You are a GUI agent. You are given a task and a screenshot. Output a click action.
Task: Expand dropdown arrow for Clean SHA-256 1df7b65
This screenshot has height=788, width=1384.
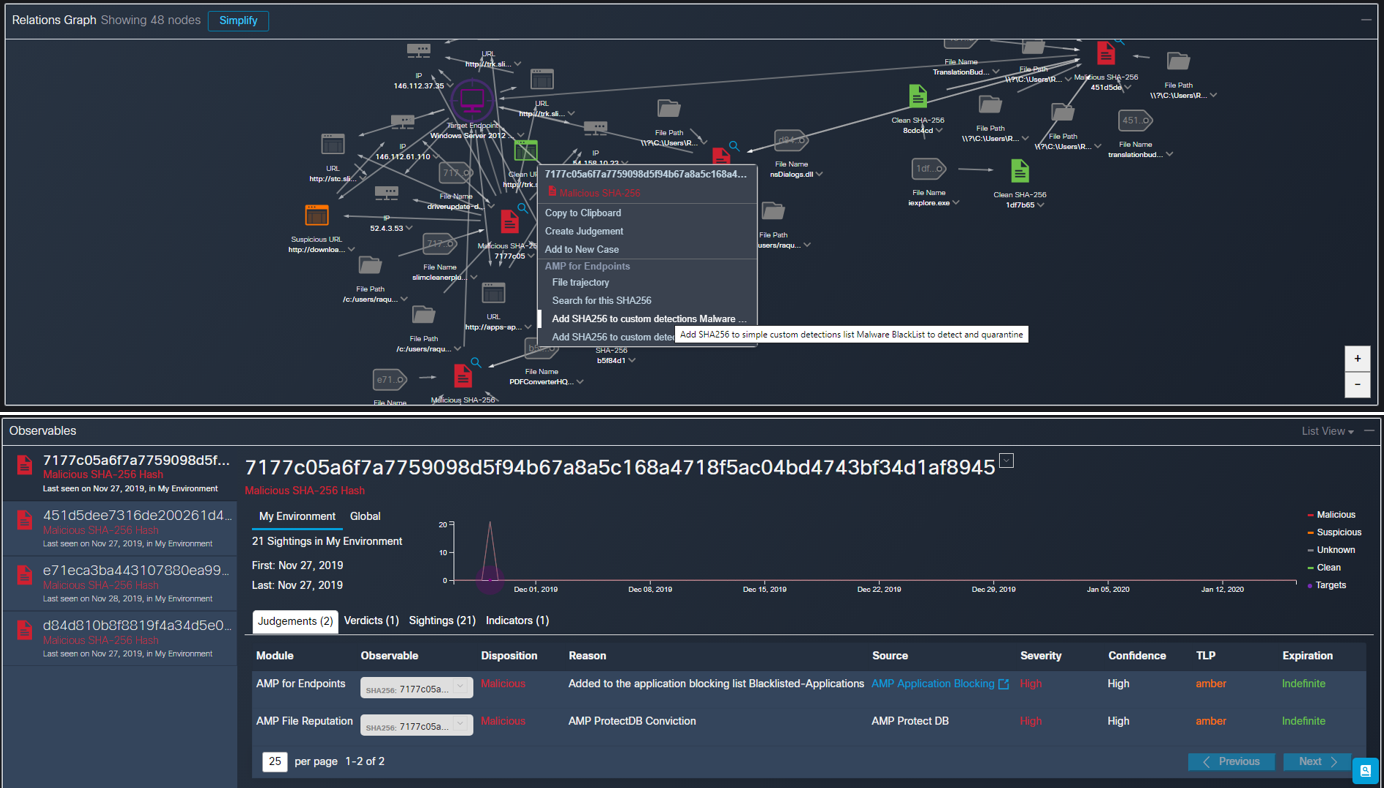[x=1041, y=206]
